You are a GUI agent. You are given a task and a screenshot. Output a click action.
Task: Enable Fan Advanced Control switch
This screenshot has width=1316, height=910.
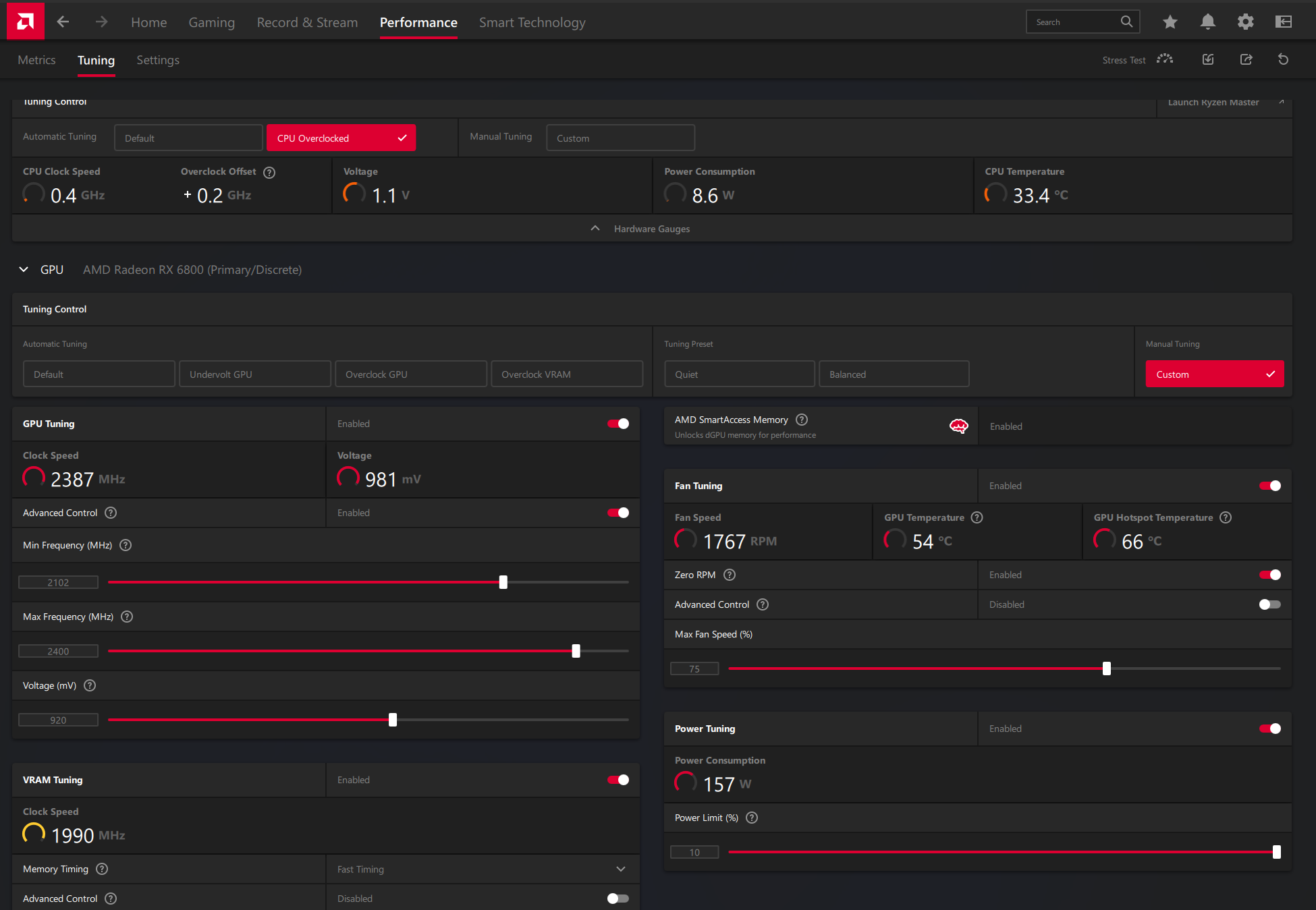click(1270, 604)
